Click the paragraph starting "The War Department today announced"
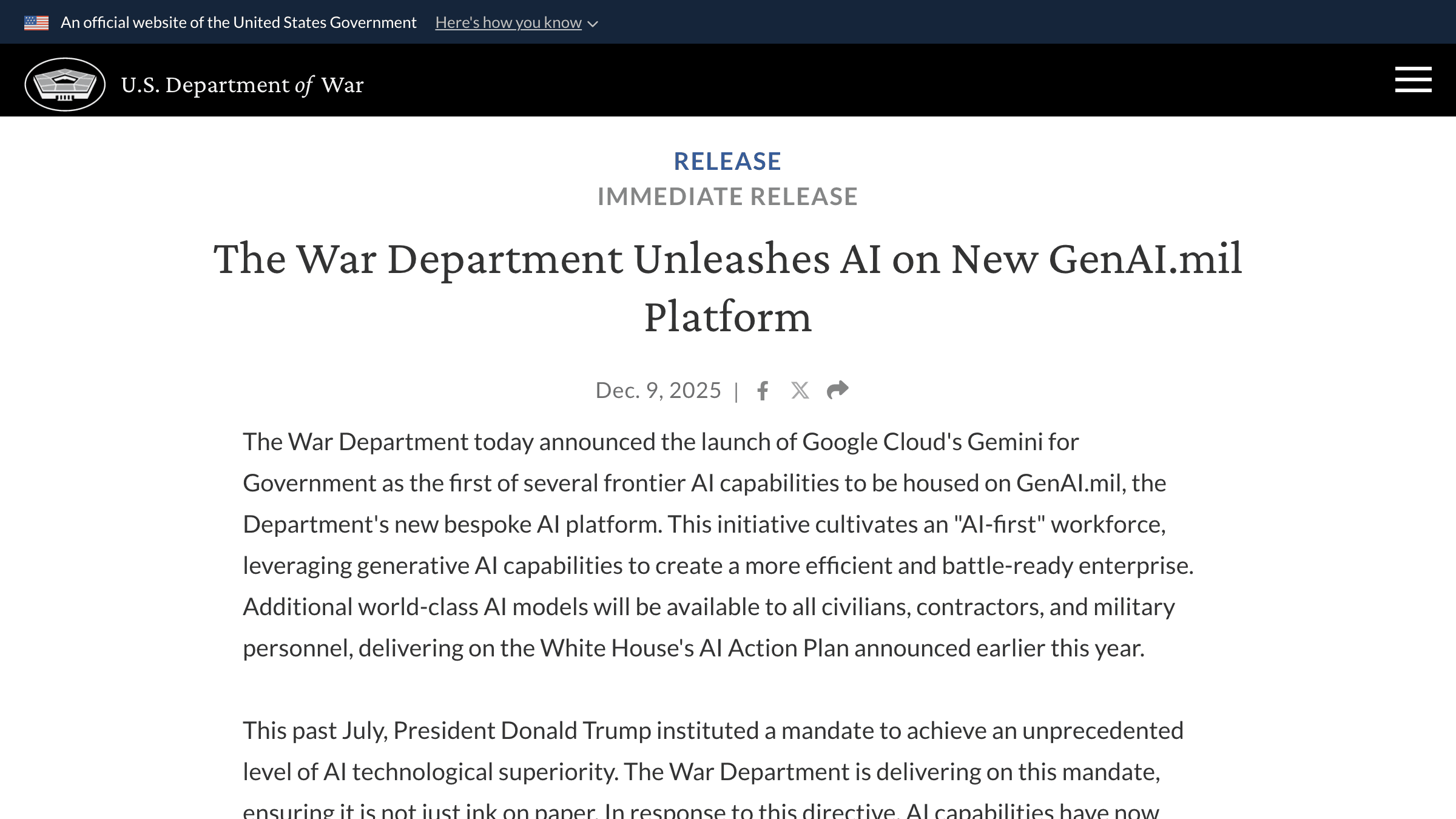Image resolution: width=1456 pixels, height=819 pixels. coord(718,545)
